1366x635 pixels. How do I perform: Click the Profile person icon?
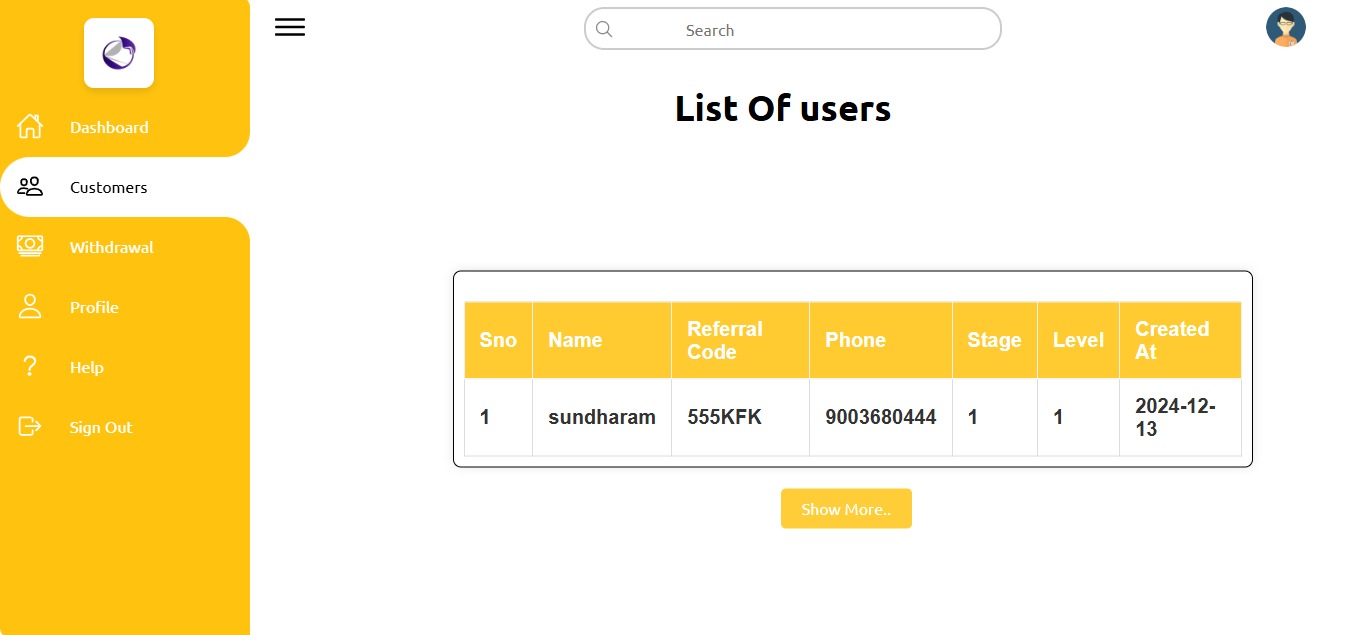click(x=30, y=307)
